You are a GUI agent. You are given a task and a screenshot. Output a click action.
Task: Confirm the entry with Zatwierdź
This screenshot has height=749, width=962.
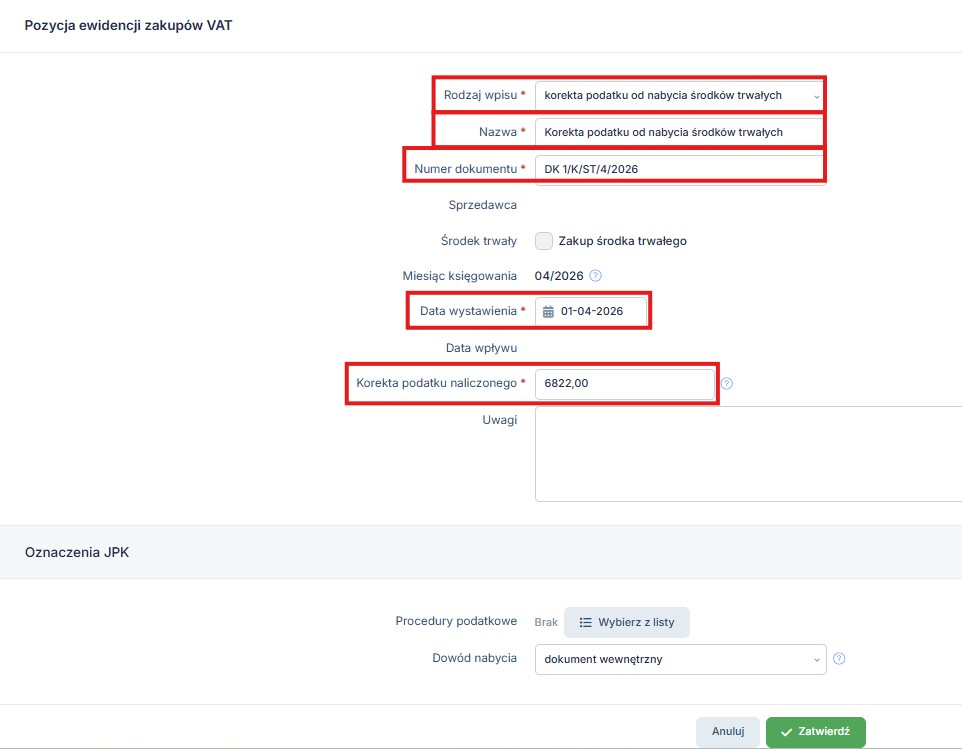(815, 732)
